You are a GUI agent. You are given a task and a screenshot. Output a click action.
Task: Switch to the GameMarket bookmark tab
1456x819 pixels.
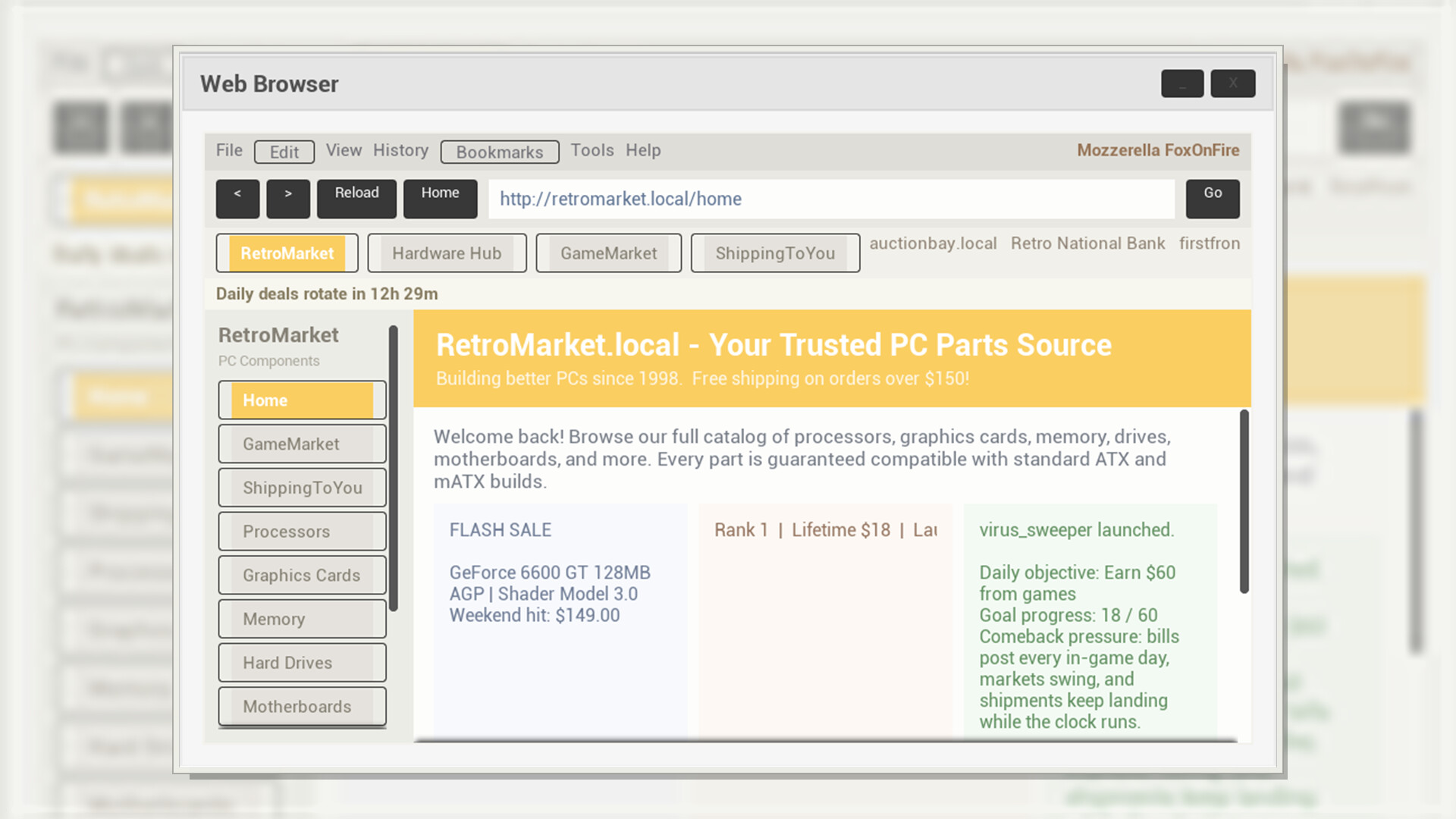tap(608, 253)
